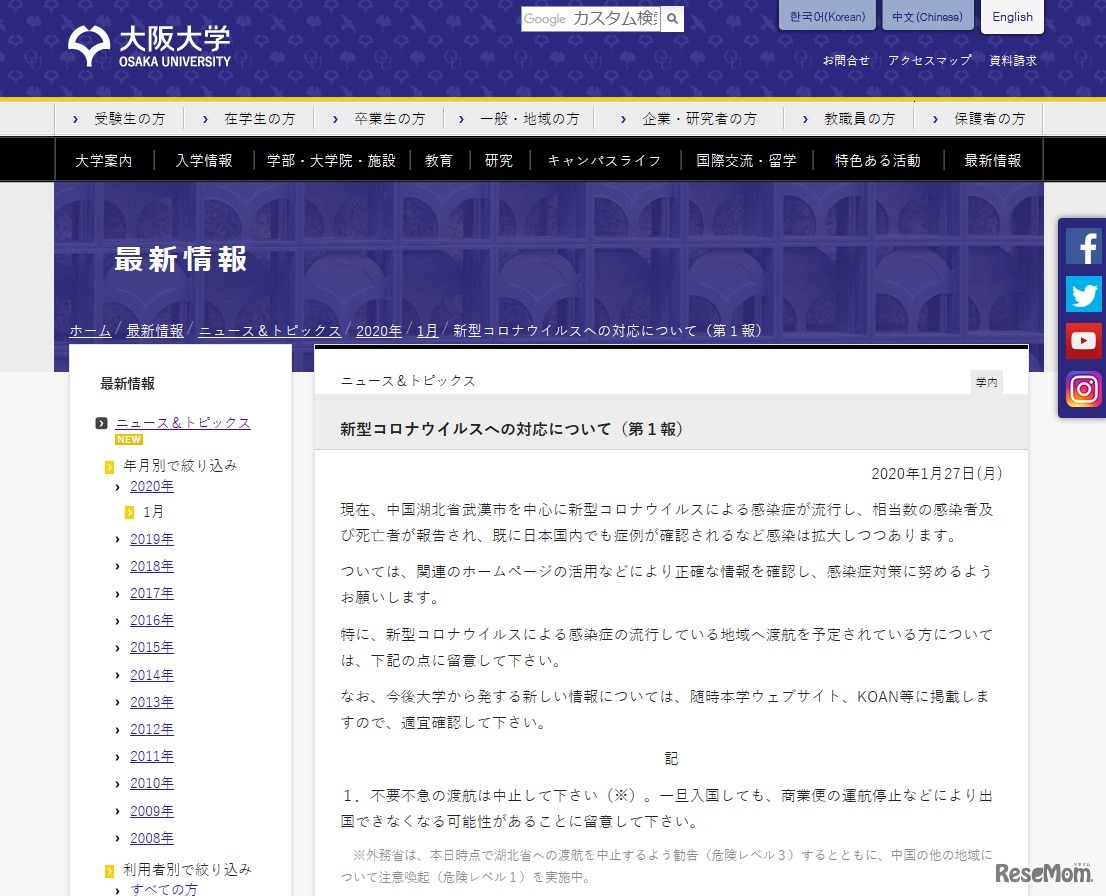Open the お問合せ contact page

(x=847, y=60)
